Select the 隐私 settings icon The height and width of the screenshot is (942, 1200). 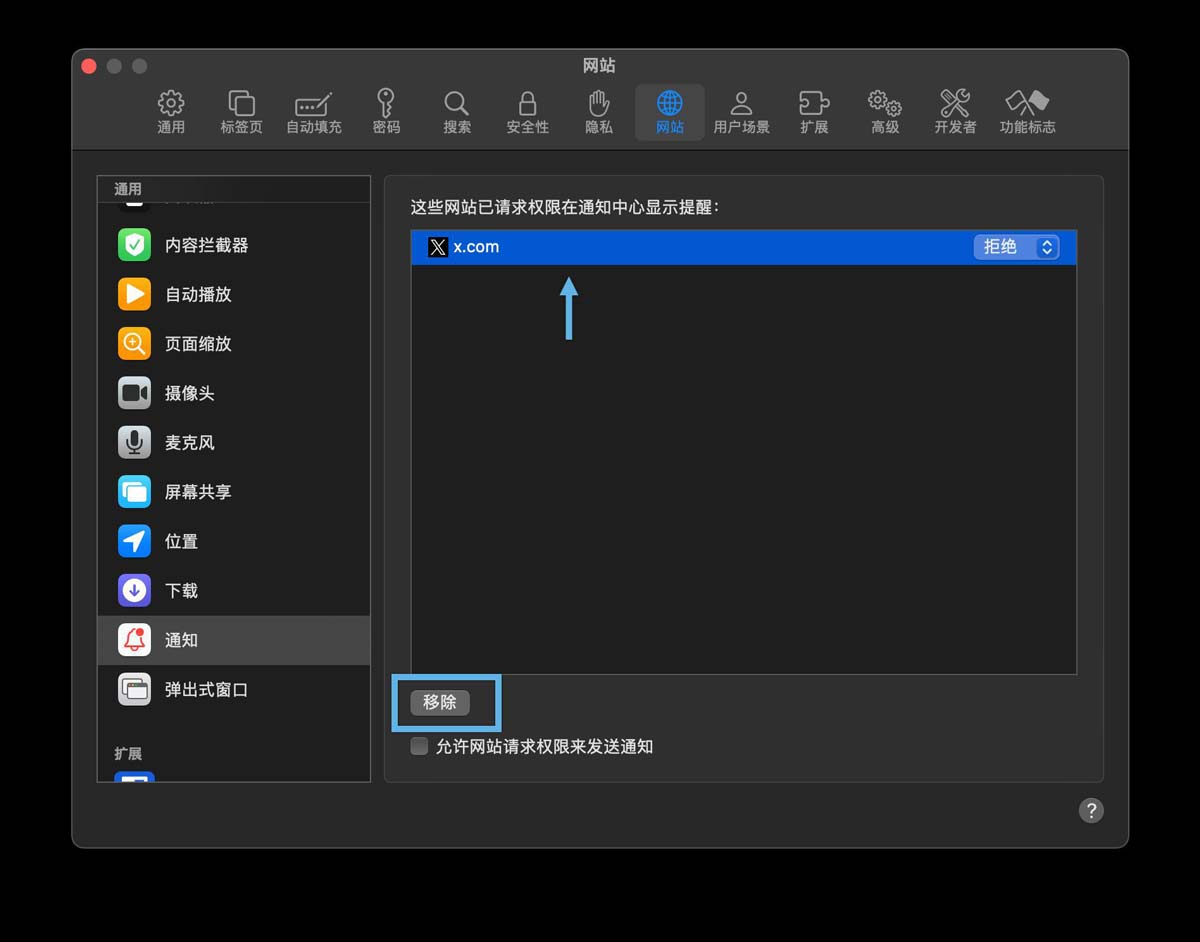pyautogui.click(x=598, y=110)
